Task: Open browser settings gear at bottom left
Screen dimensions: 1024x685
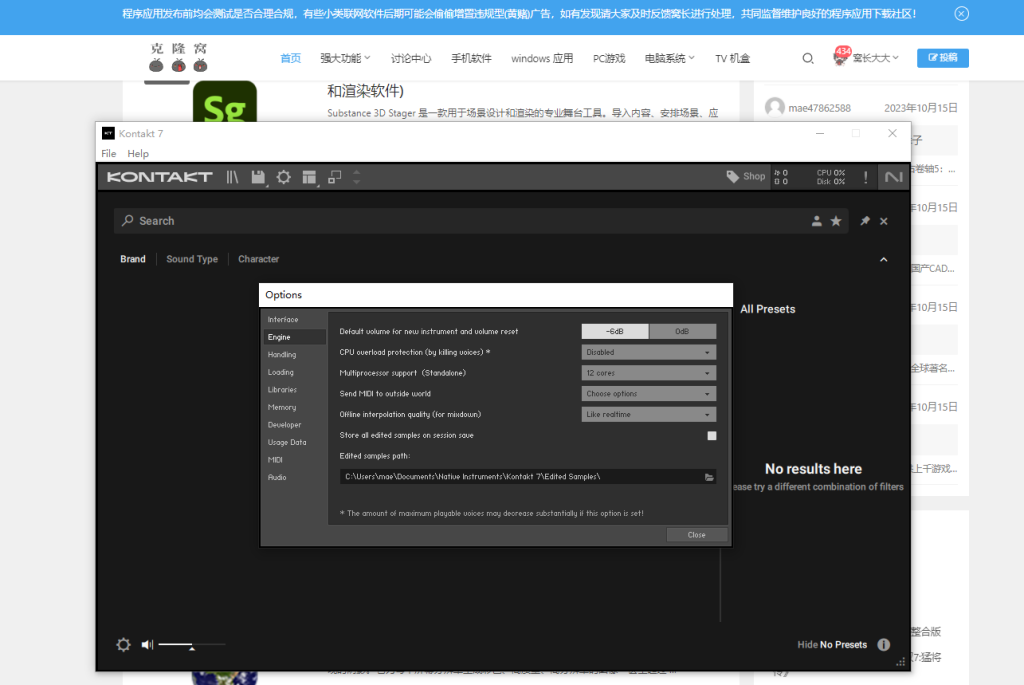Action: (x=123, y=645)
